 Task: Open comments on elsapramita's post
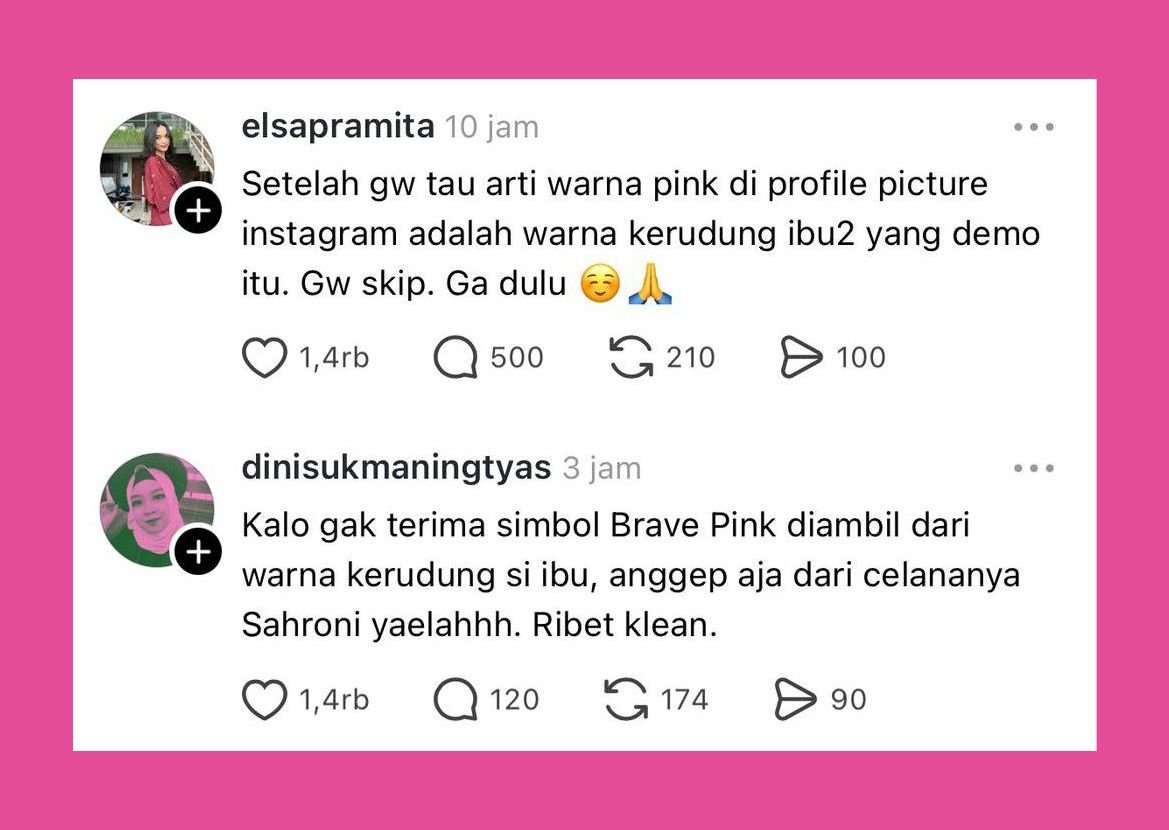(x=456, y=357)
